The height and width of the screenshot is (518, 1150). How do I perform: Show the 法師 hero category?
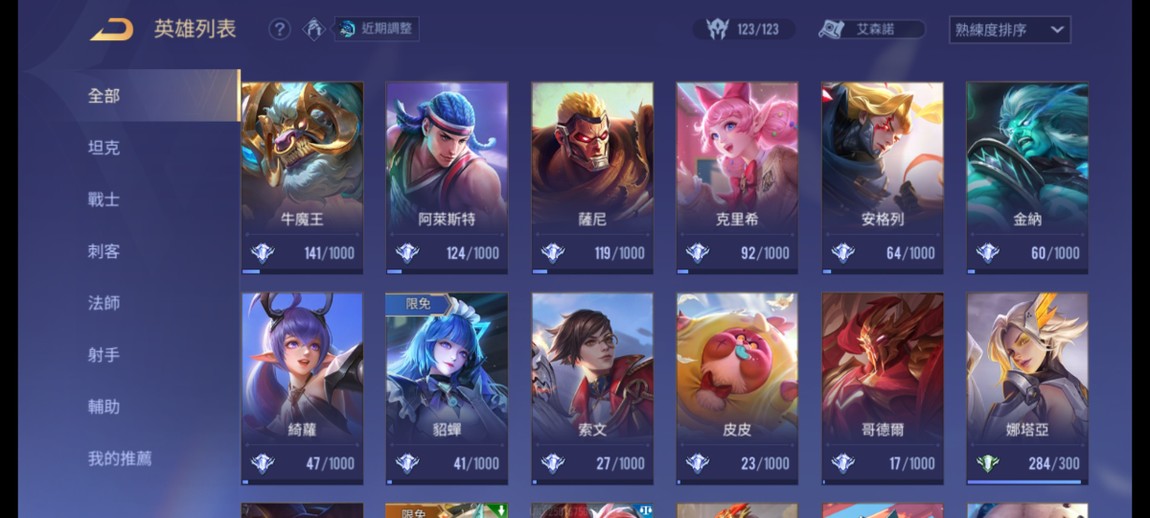pos(103,303)
